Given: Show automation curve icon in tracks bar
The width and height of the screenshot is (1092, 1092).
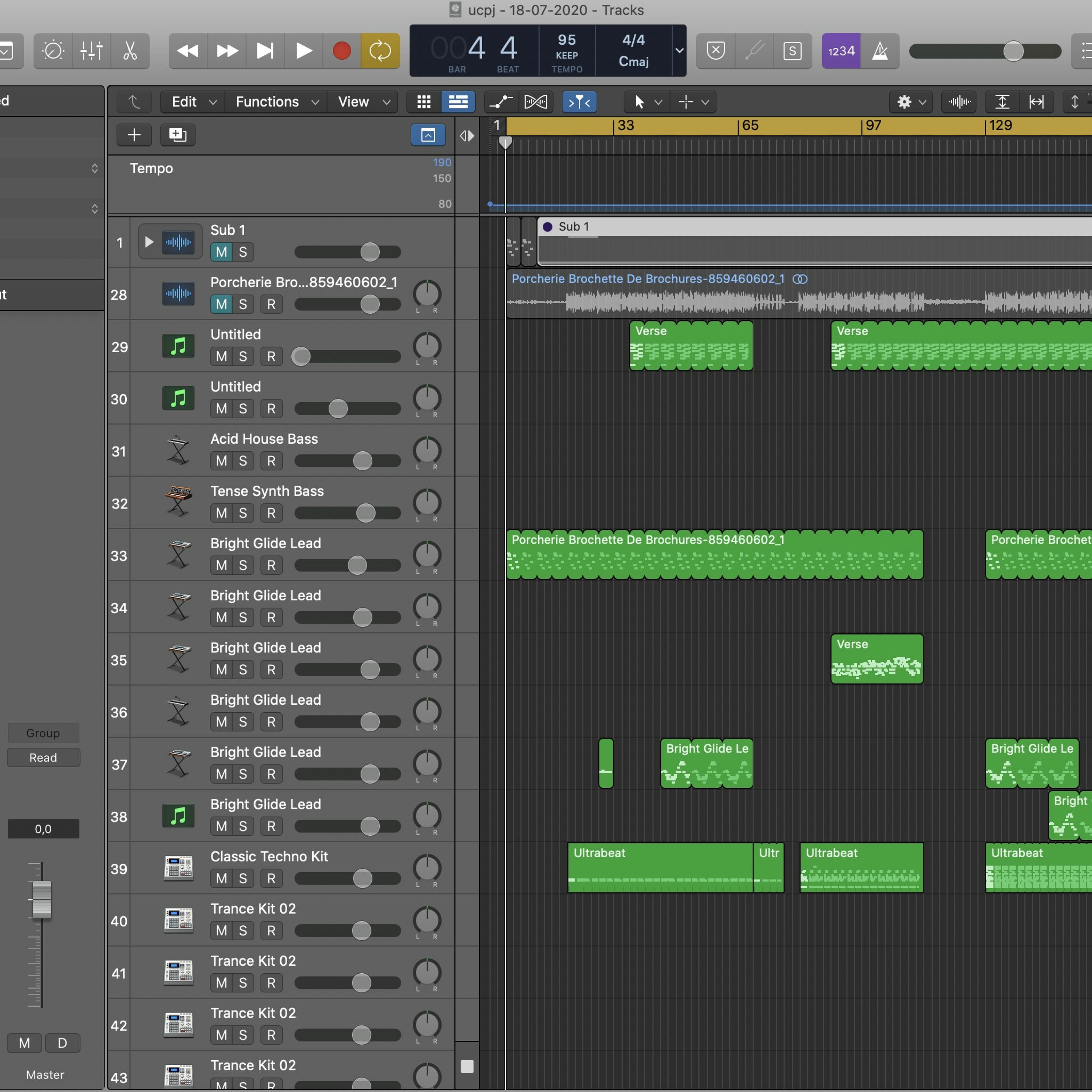Looking at the screenshot, I should tap(500, 102).
